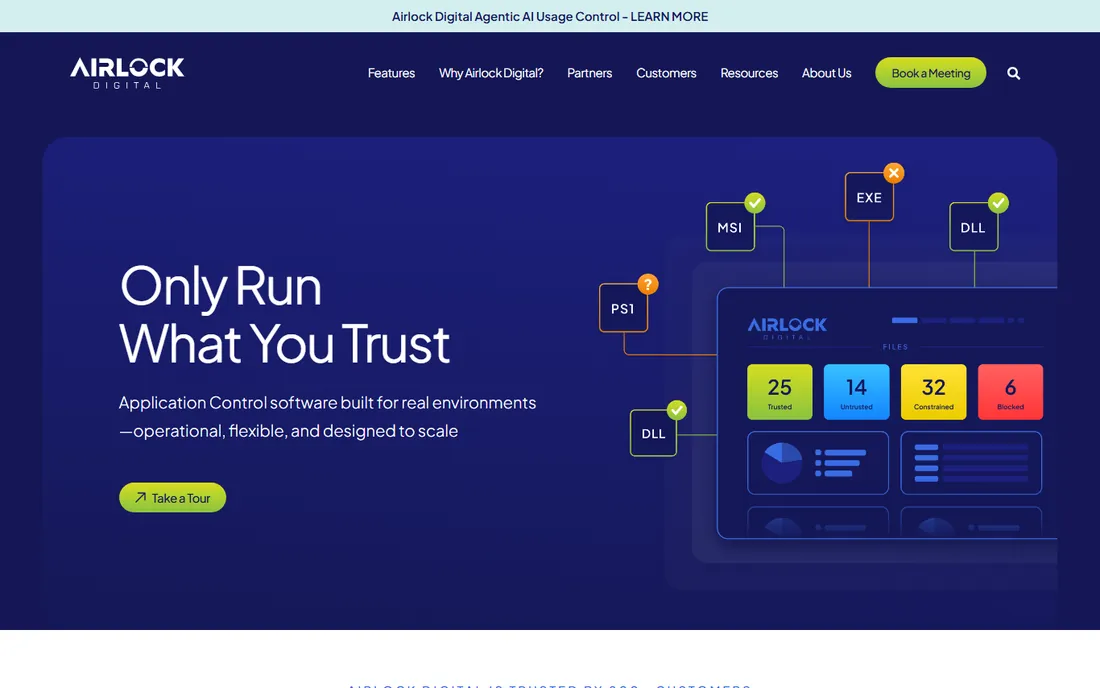Click the blue 14 Untrusted tile
This screenshot has width=1100, height=688.
click(857, 392)
